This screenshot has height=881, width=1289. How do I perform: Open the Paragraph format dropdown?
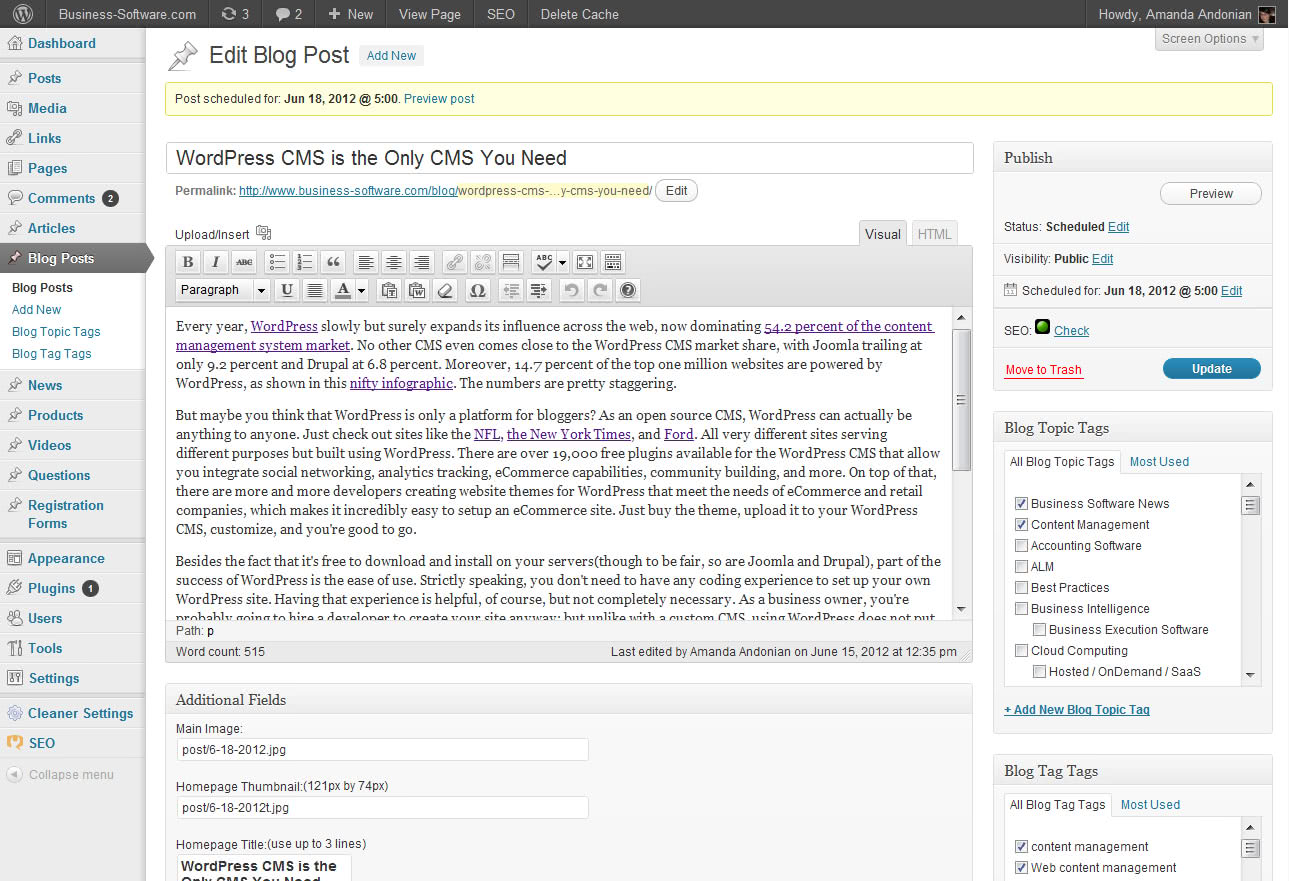click(x=223, y=290)
